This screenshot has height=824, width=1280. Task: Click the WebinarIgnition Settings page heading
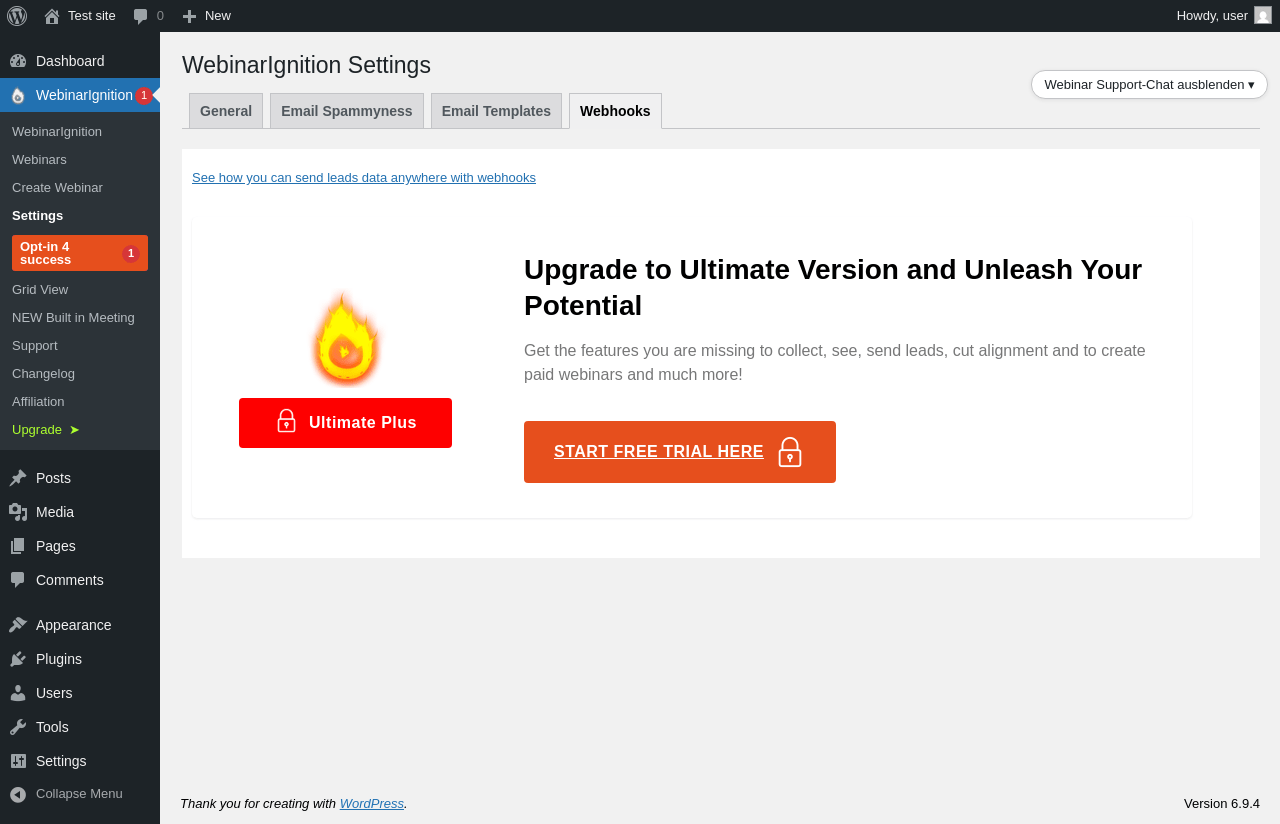tap(306, 65)
